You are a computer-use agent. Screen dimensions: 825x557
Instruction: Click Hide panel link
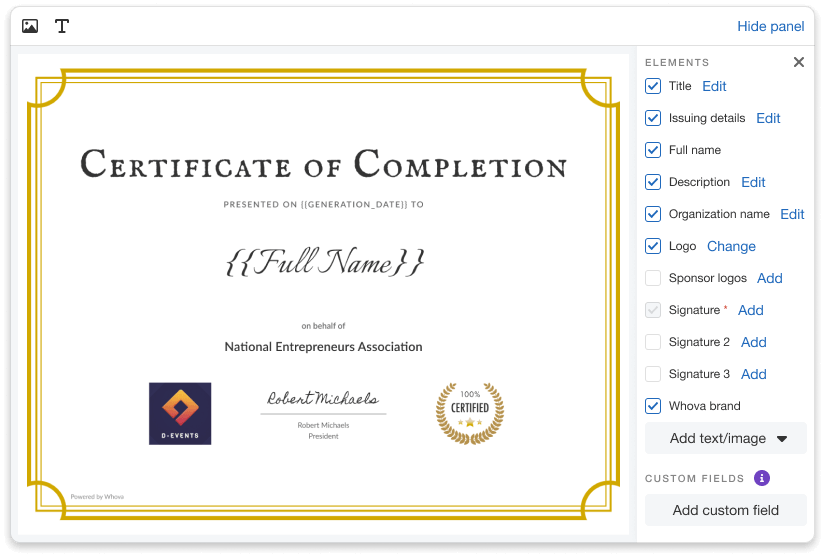click(770, 26)
